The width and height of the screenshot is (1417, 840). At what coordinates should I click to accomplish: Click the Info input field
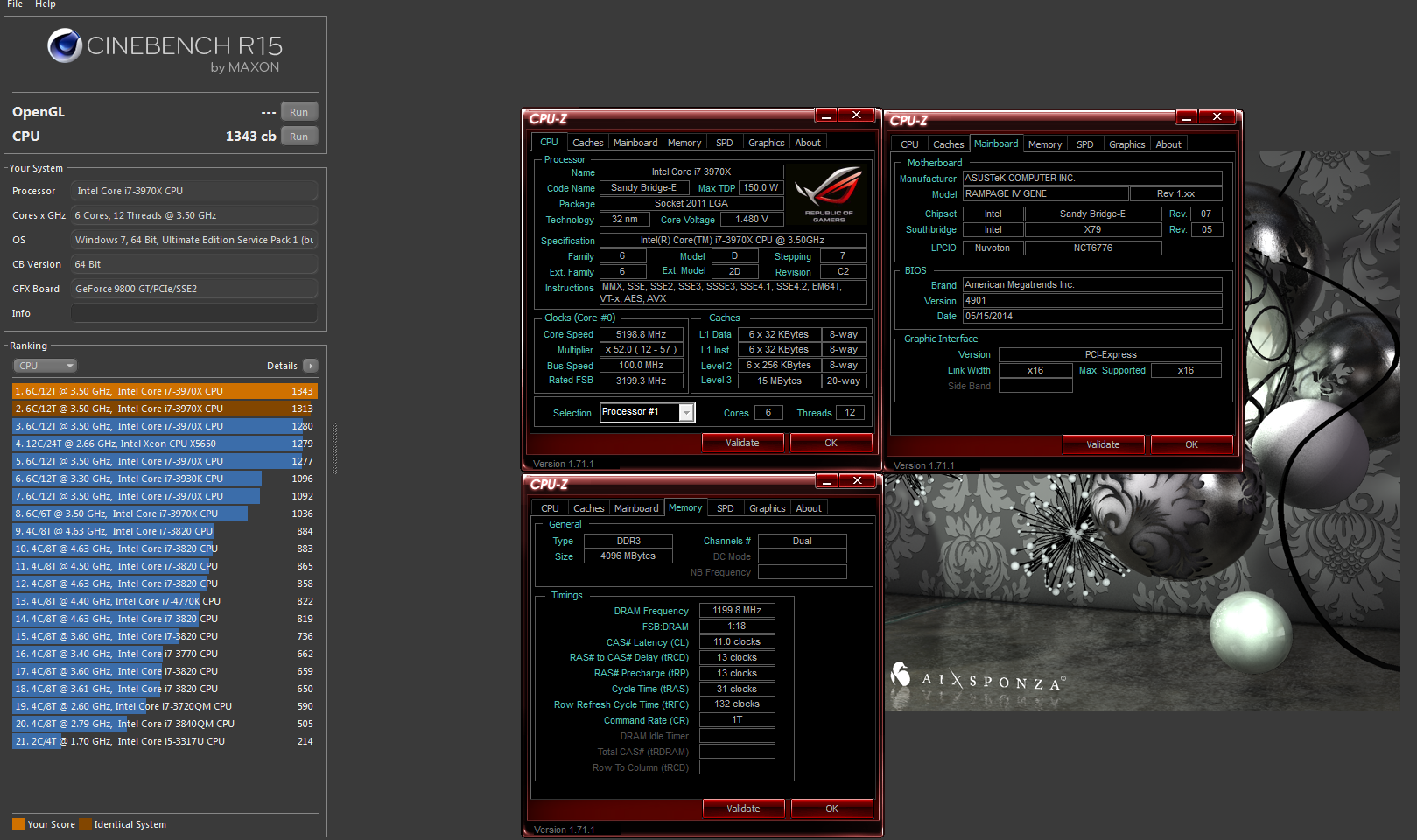coord(194,313)
